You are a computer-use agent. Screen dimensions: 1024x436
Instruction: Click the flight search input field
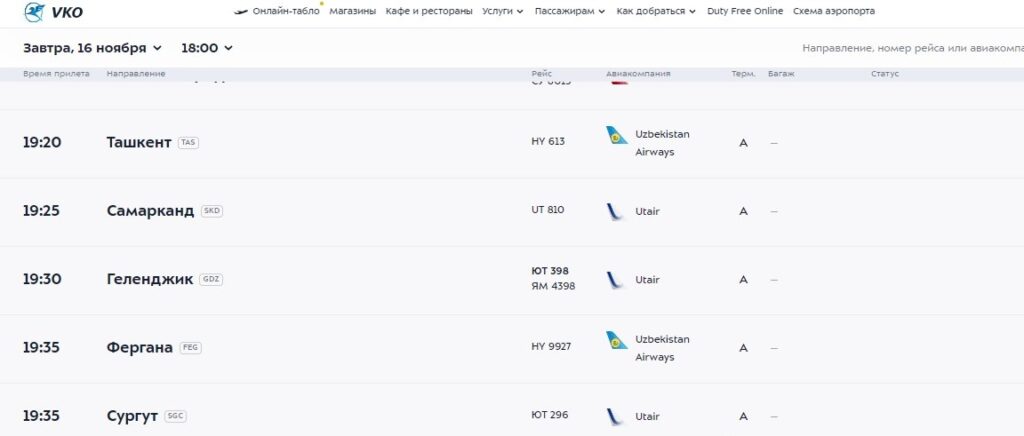910,48
